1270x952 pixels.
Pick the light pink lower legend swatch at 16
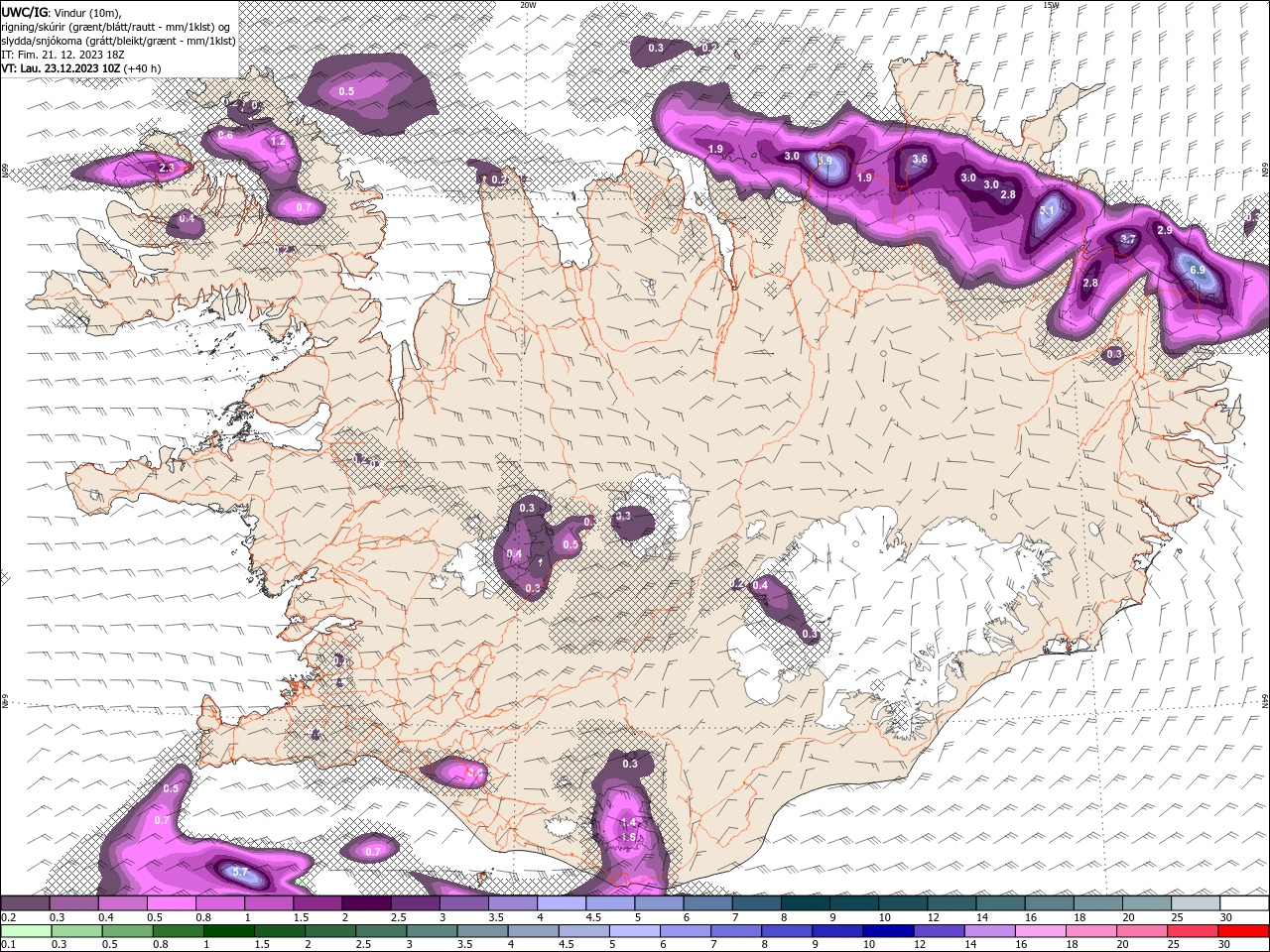pyautogui.click(x=1039, y=931)
